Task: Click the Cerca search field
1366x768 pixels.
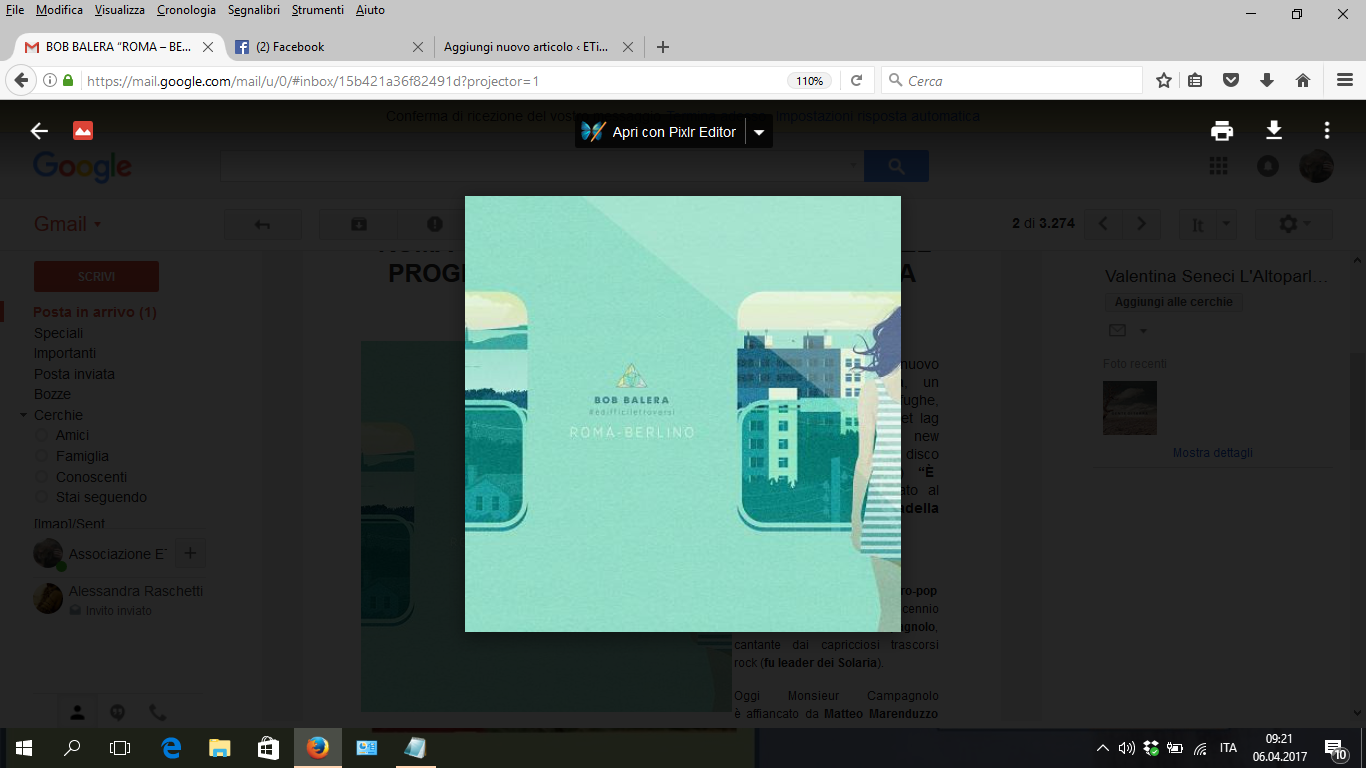Action: (1012, 81)
